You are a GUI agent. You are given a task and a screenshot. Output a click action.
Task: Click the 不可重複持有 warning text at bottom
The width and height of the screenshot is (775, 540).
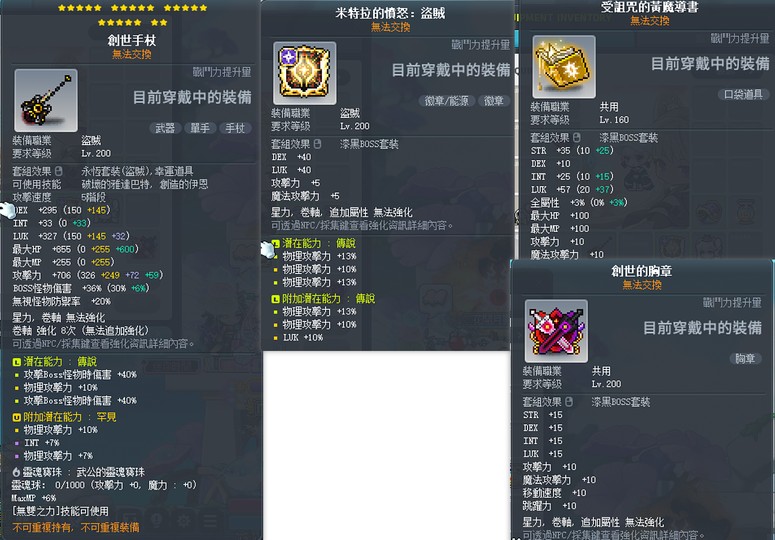pos(42,528)
